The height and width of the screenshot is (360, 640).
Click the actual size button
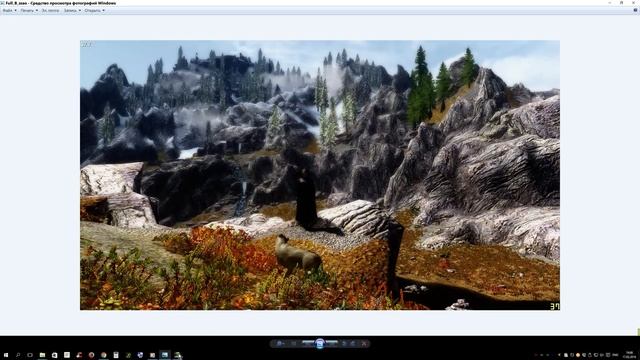(294, 344)
